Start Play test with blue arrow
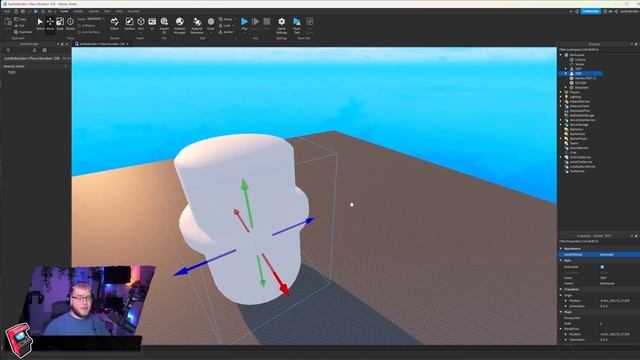 244,22
